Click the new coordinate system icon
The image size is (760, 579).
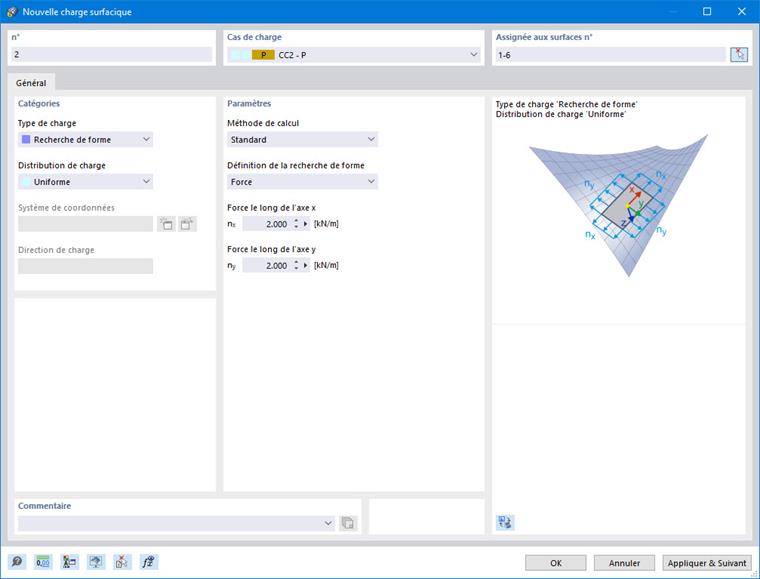(166, 224)
